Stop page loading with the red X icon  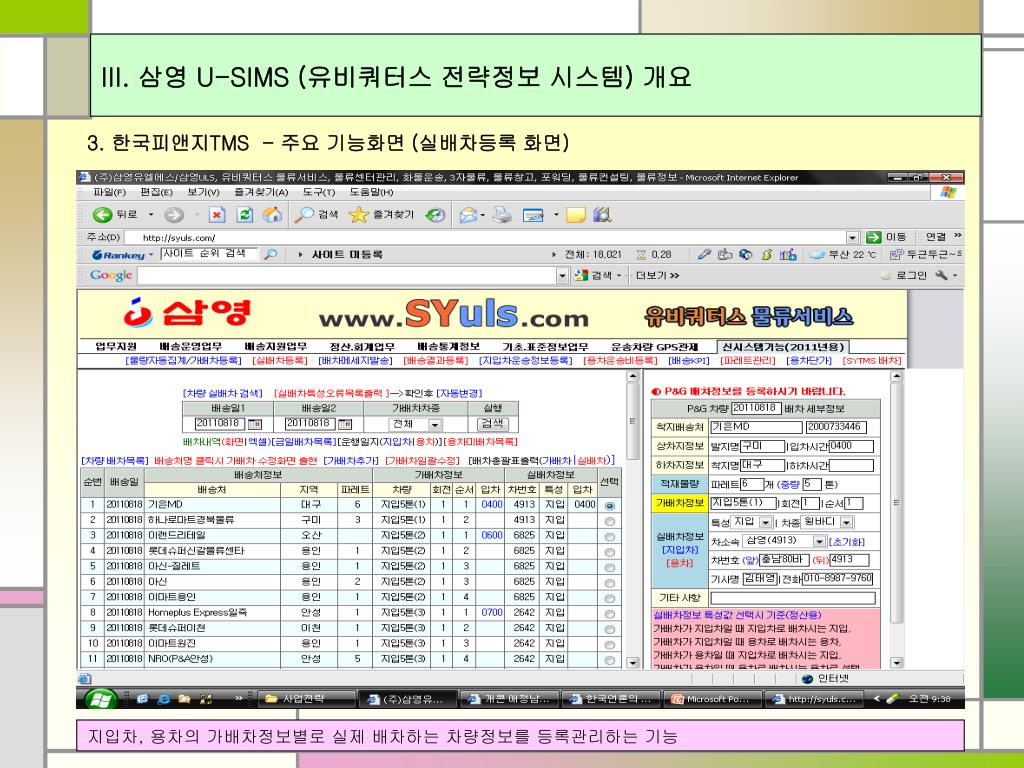217,215
